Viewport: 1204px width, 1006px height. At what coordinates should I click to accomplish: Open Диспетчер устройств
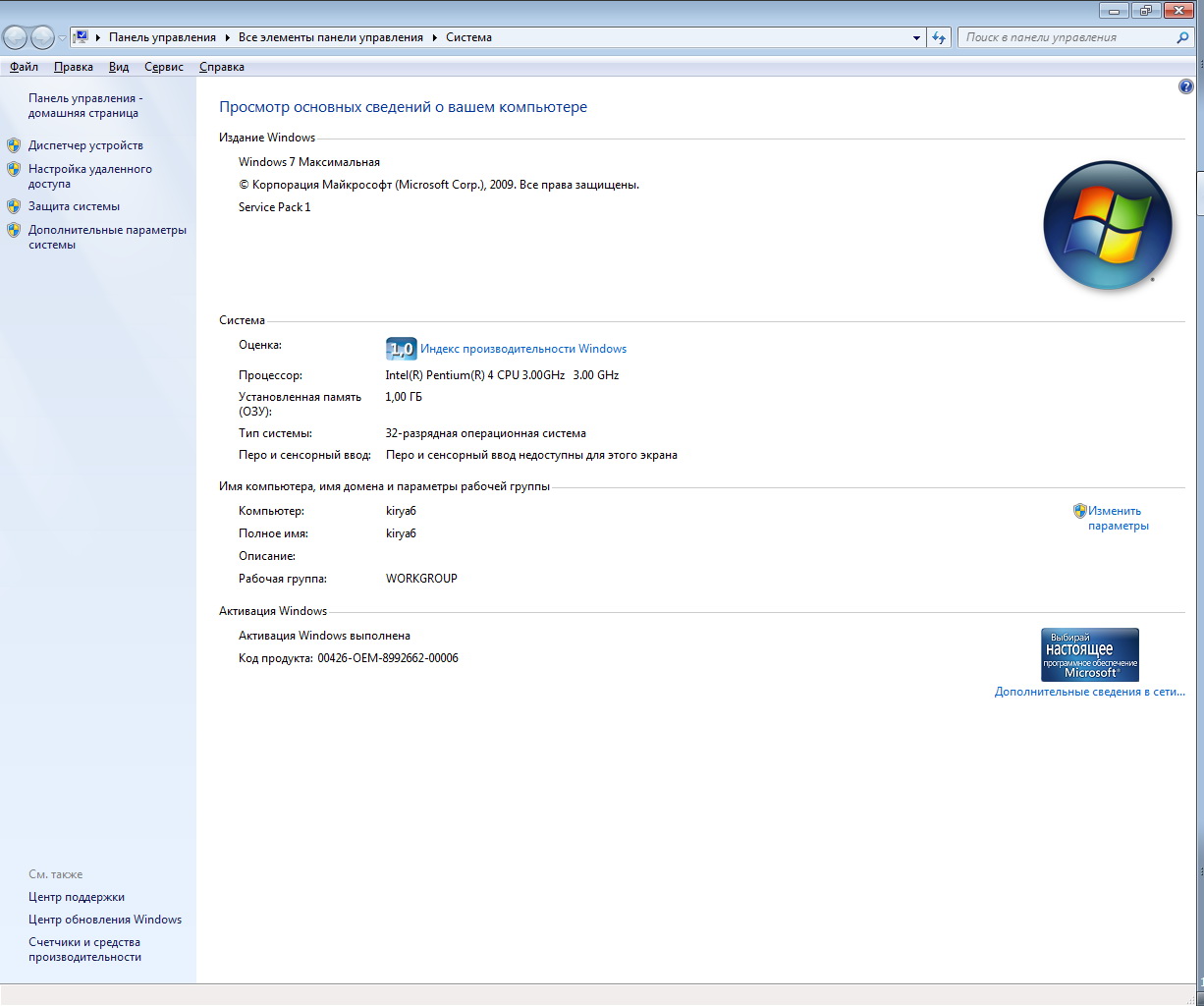[x=85, y=145]
